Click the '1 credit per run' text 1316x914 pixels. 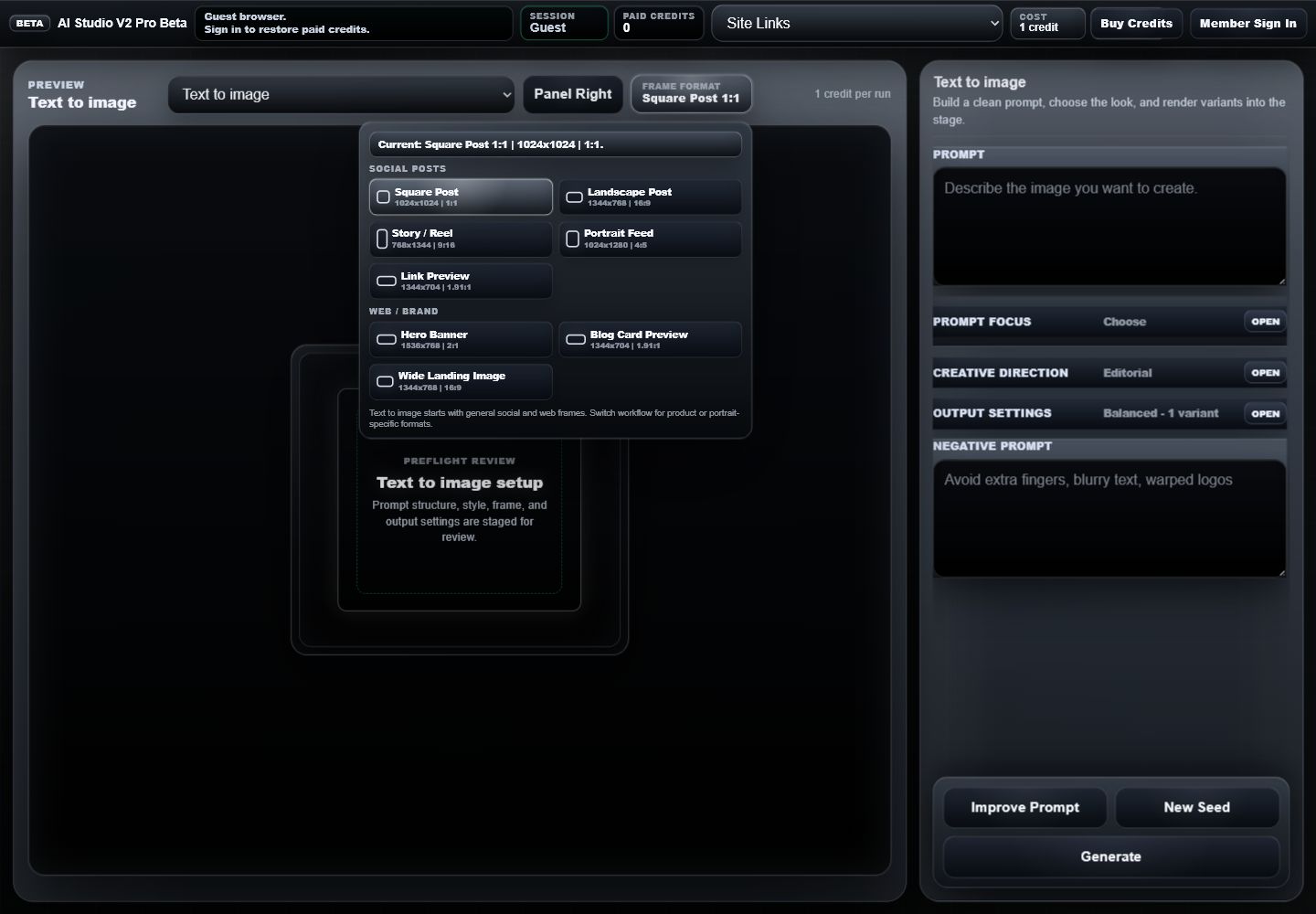[x=853, y=94]
